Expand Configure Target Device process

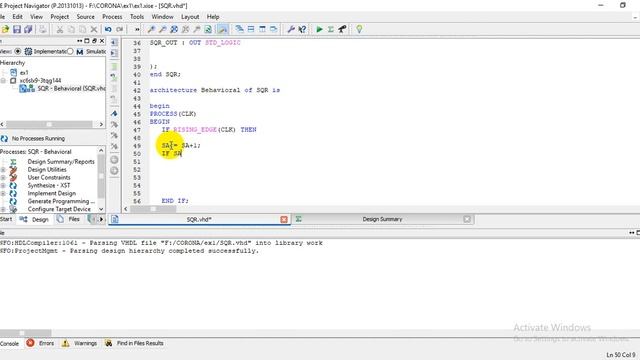click(3, 209)
